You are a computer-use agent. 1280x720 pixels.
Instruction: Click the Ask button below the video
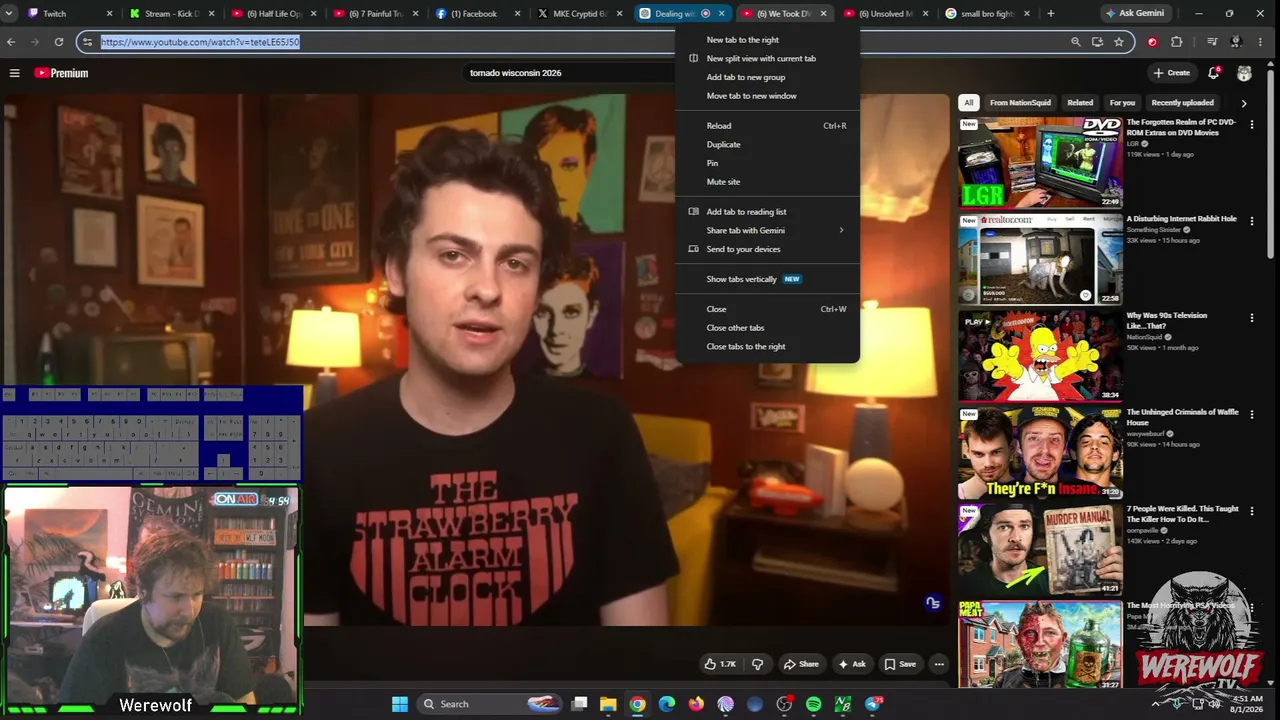pos(852,664)
